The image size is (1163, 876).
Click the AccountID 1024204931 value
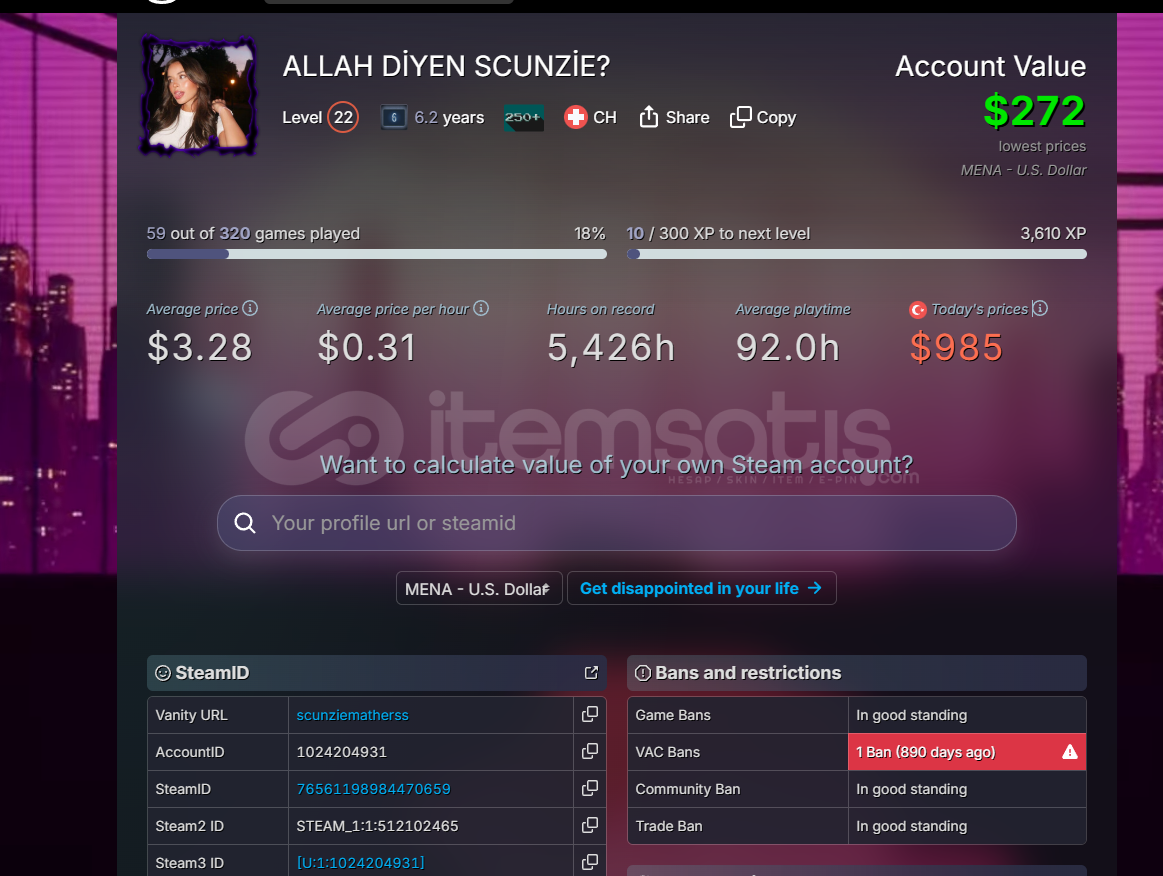(x=341, y=752)
